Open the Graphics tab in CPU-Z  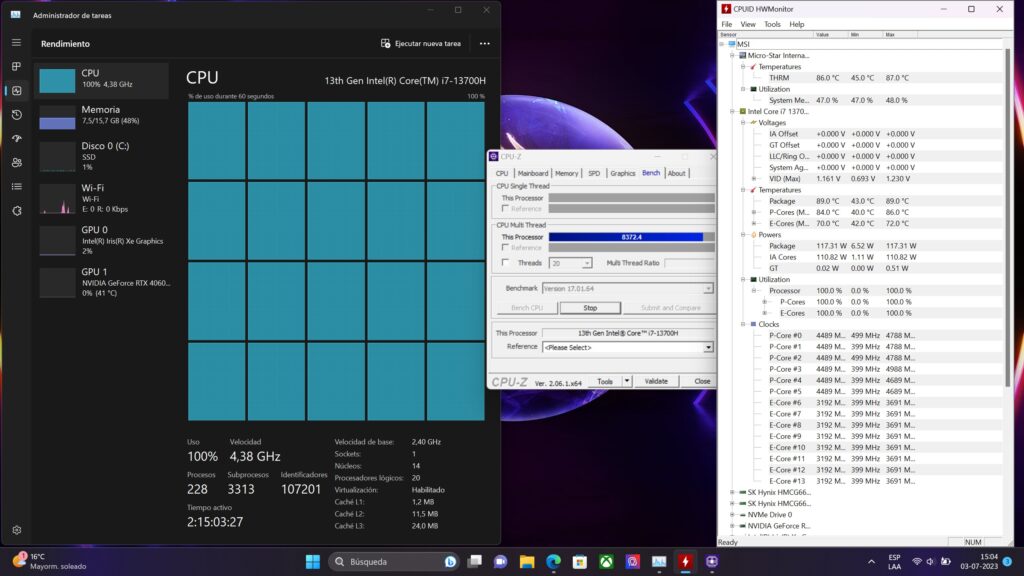[x=622, y=173]
